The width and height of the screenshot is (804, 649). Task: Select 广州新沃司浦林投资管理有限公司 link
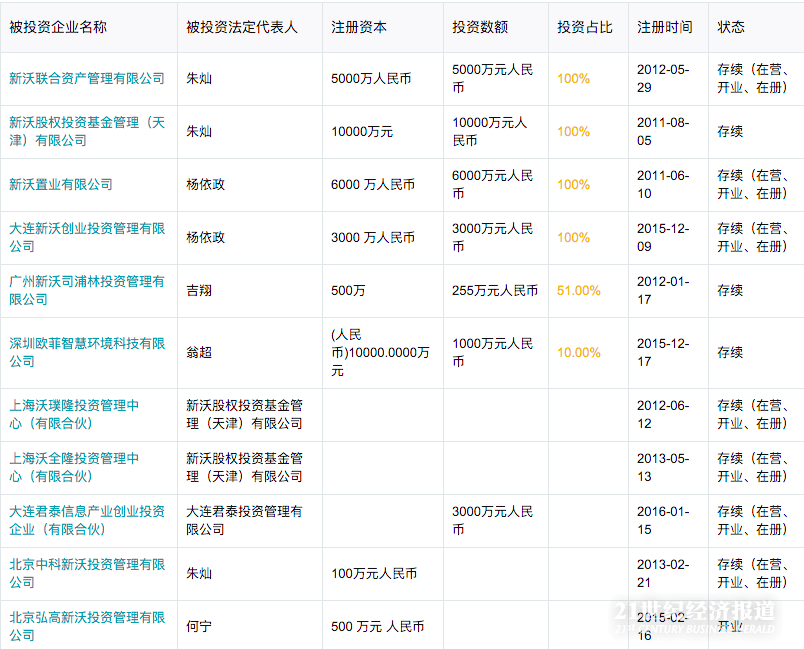tap(87, 290)
